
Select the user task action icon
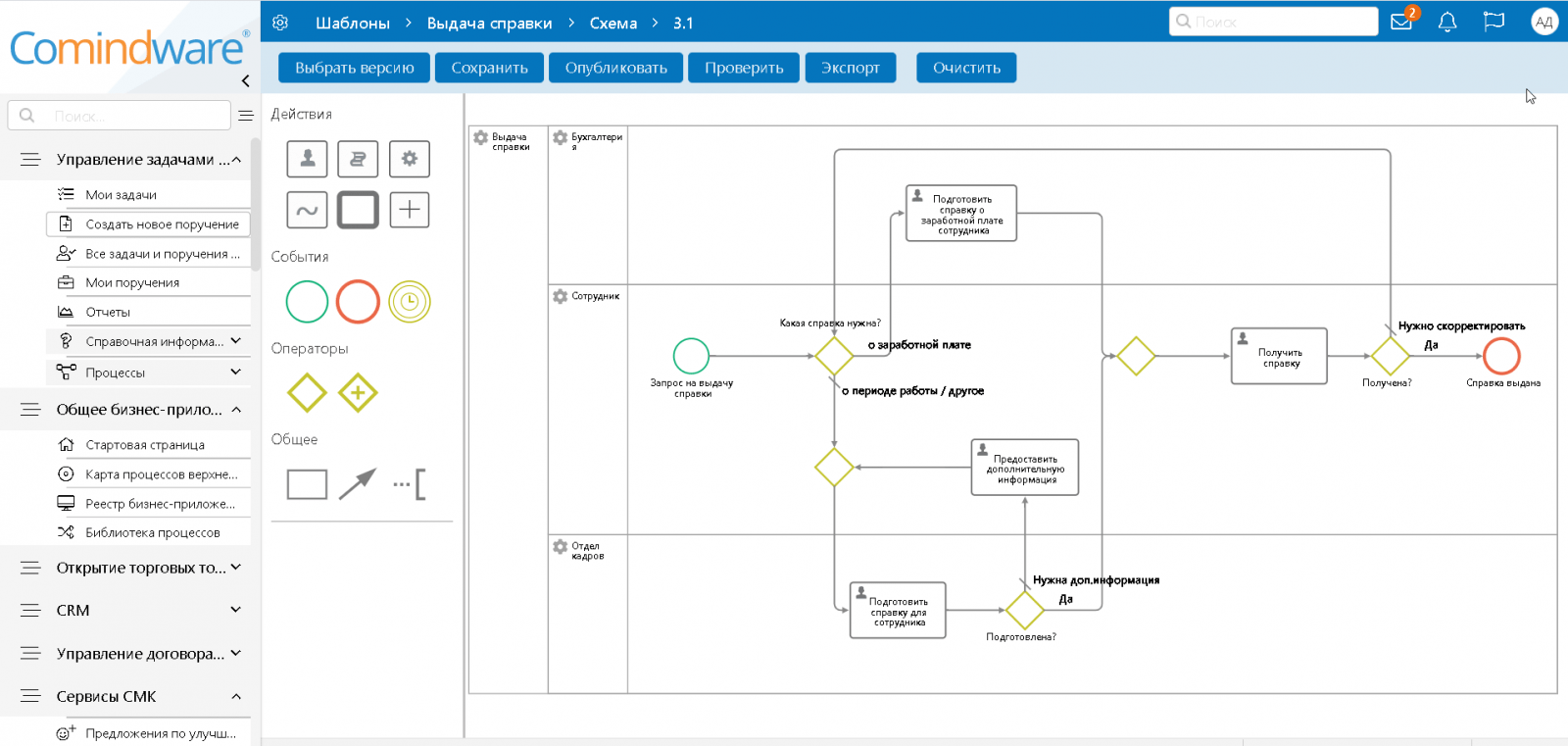click(x=307, y=159)
